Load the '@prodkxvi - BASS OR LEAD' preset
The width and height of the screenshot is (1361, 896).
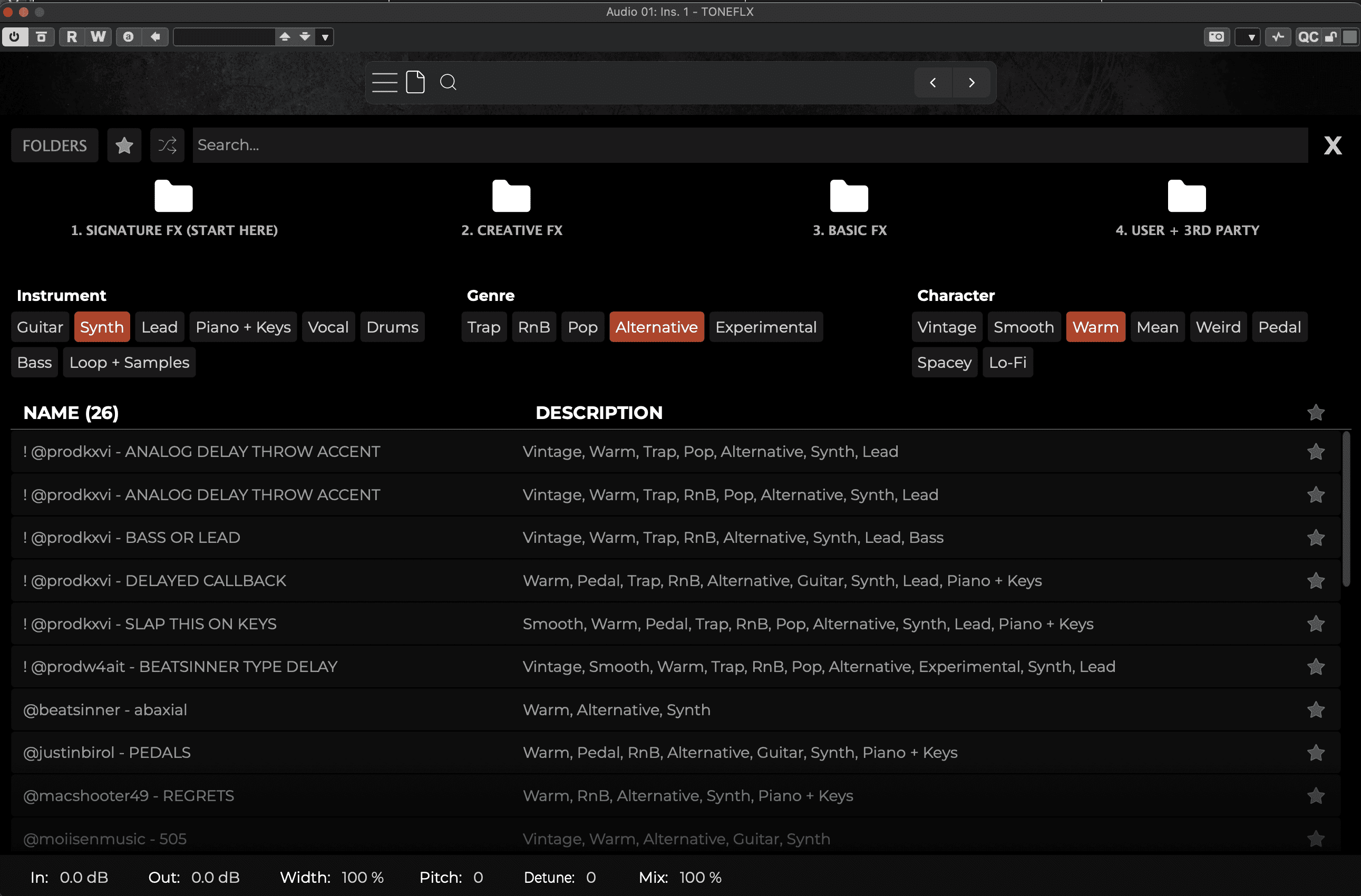pos(676,538)
